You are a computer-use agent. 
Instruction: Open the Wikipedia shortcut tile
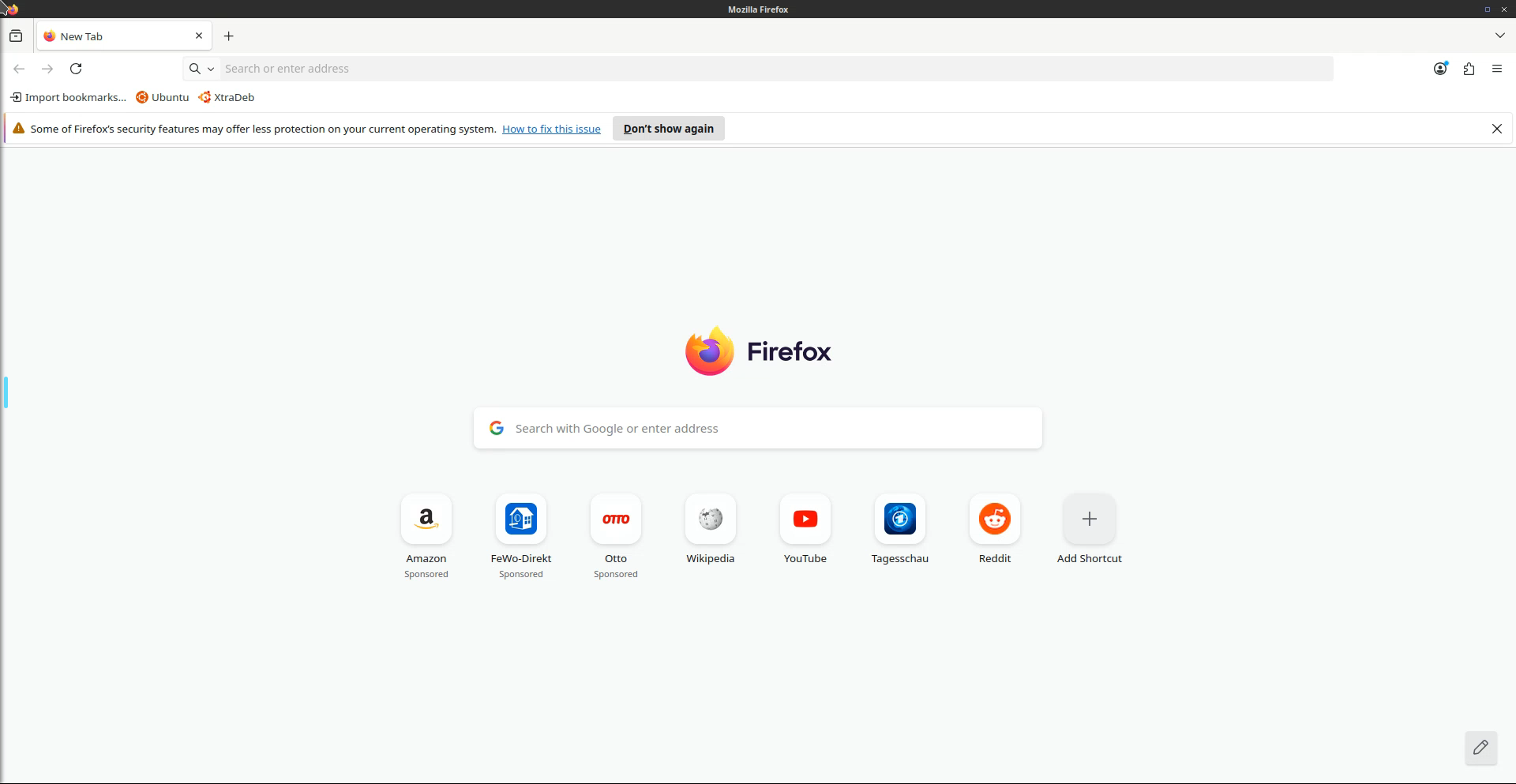pyautogui.click(x=711, y=519)
